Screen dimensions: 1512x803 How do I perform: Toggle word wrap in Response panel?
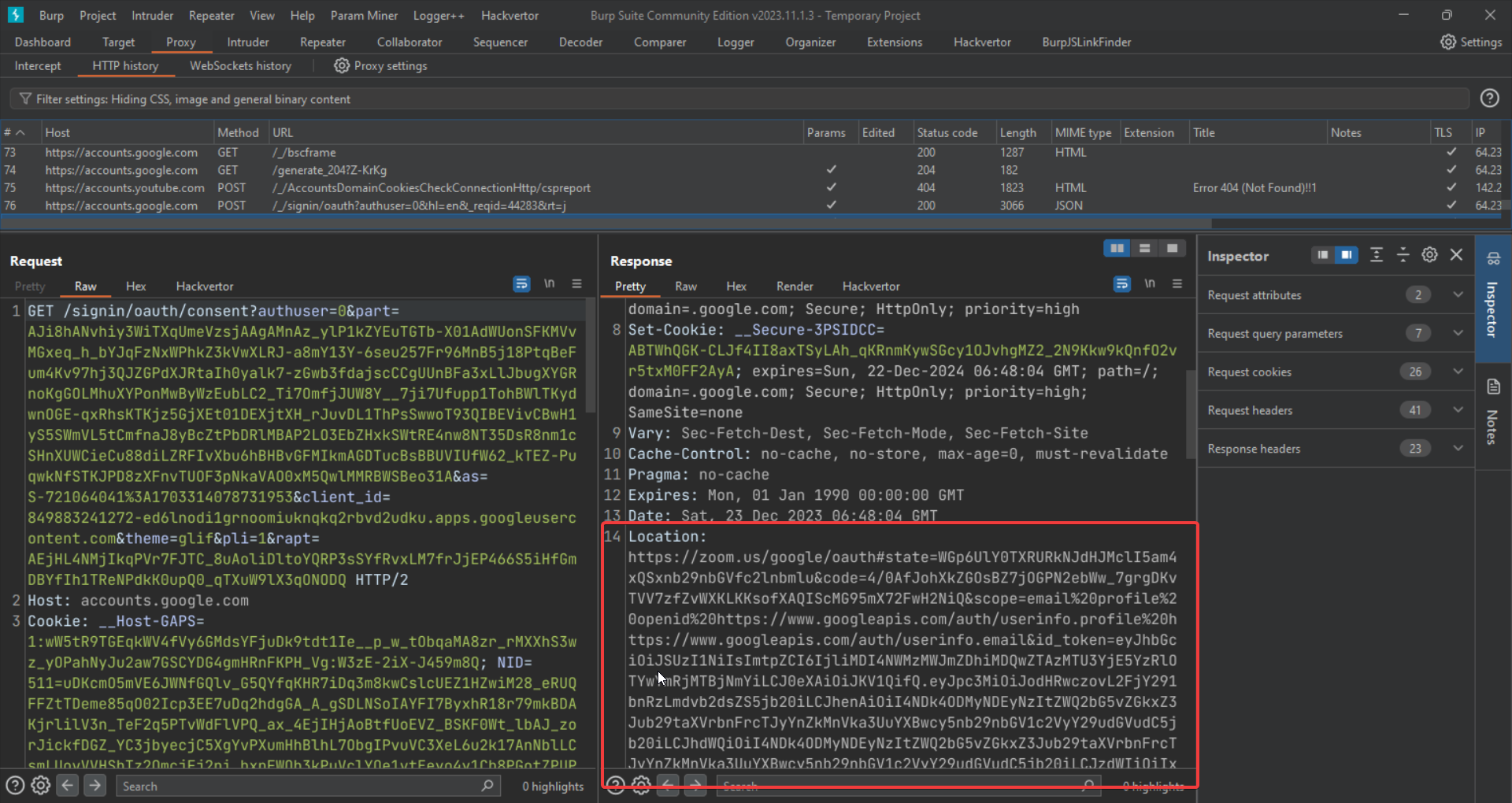pyautogui.click(x=1122, y=284)
